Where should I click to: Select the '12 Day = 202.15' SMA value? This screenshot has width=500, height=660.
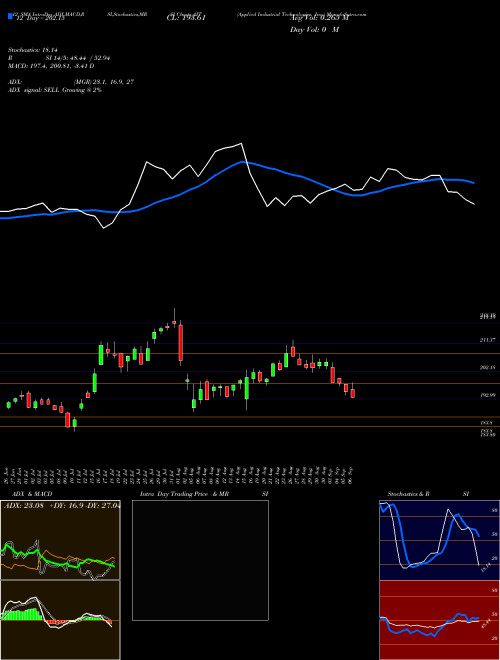pos(40,19)
